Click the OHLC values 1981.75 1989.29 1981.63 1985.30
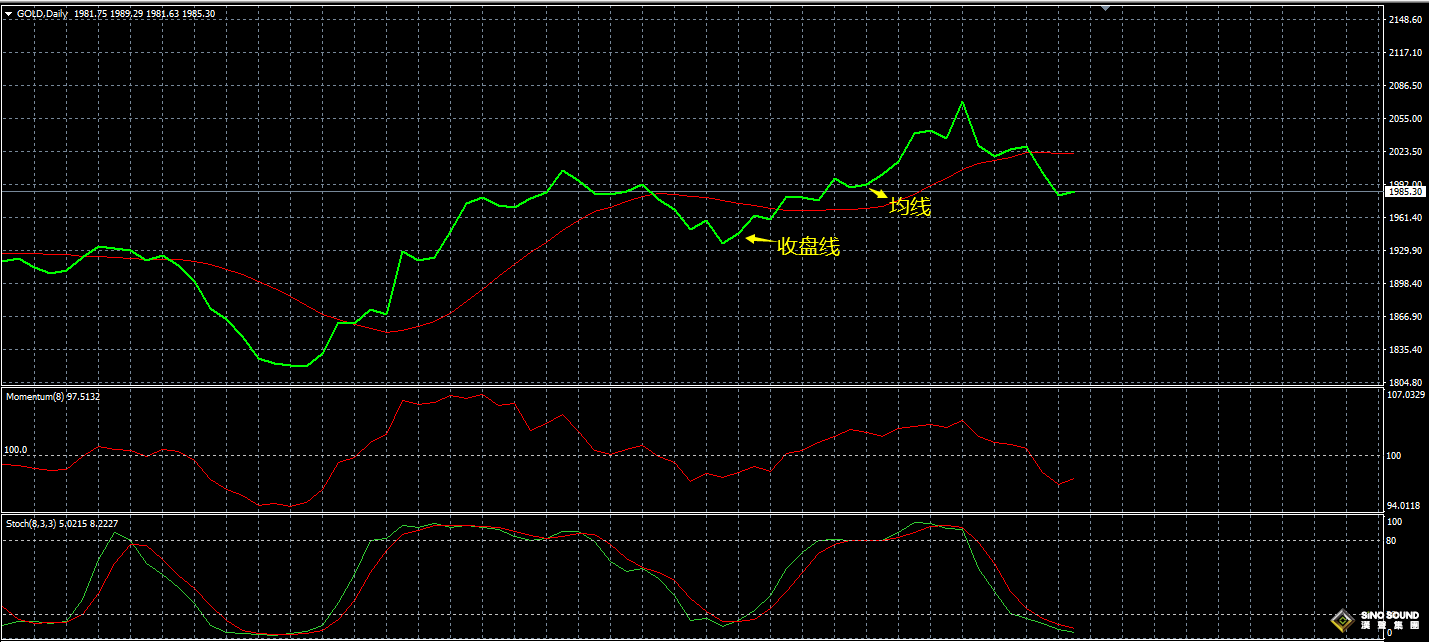Viewport: 1429px width, 642px height. click(145, 14)
